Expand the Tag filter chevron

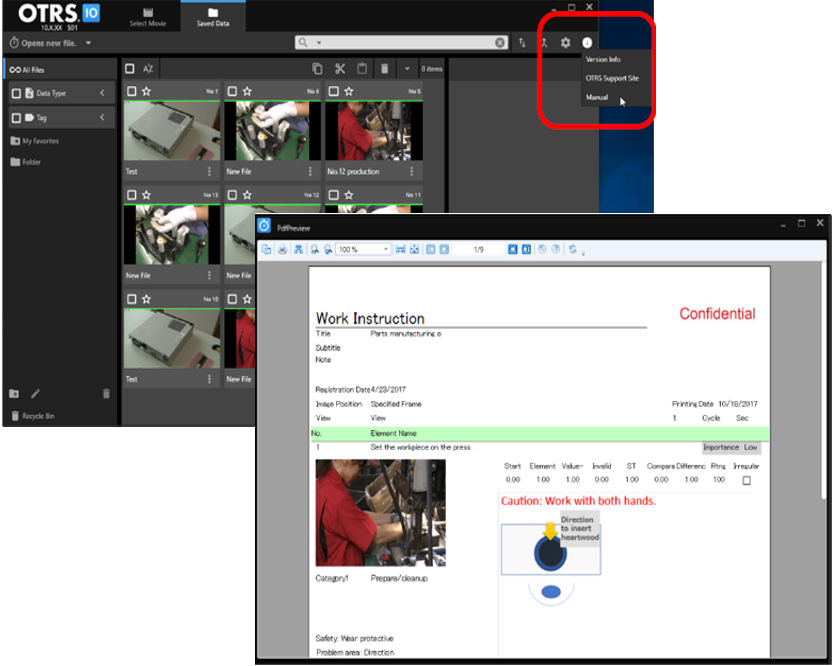pyautogui.click(x=102, y=118)
